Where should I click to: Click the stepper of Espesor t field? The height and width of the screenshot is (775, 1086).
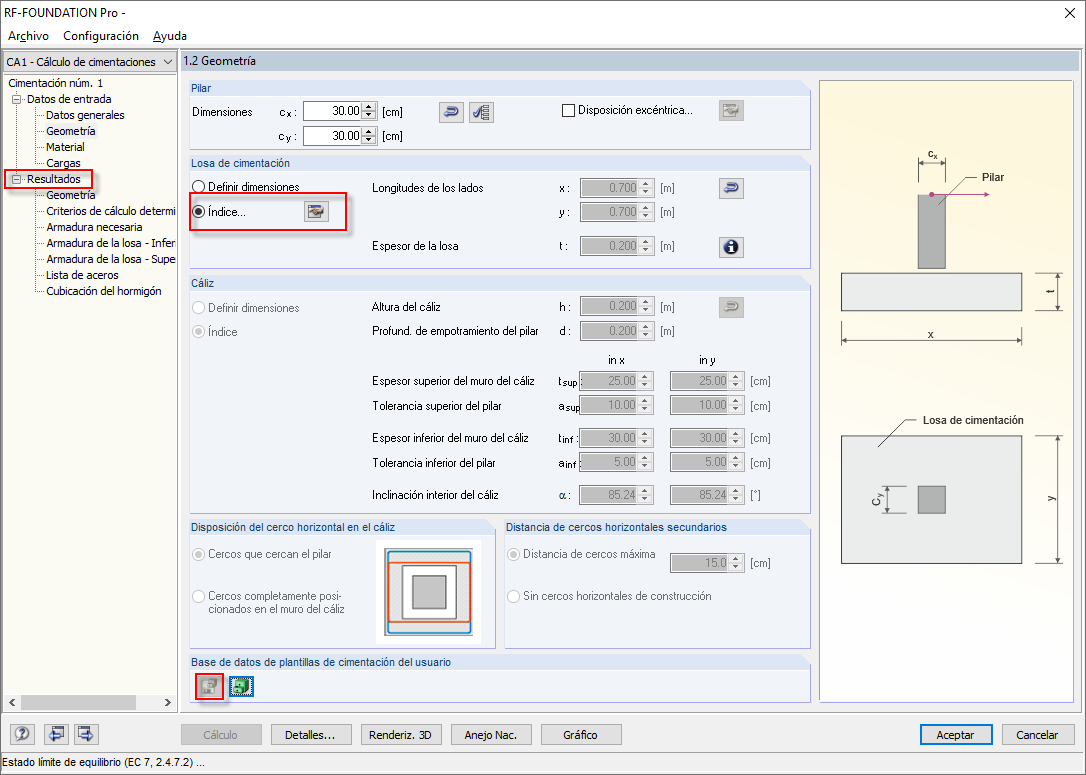point(646,246)
